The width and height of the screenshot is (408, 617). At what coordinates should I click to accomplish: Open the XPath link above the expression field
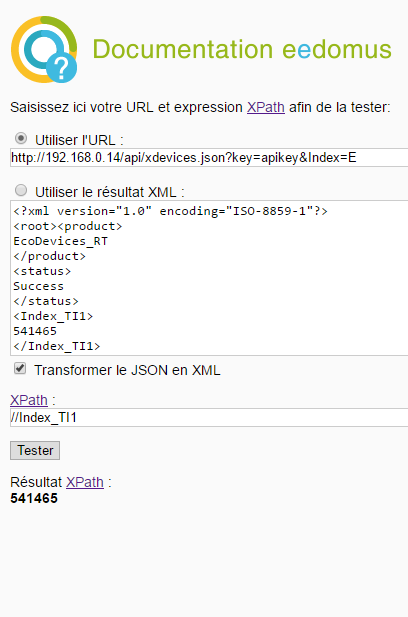[29, 400]
